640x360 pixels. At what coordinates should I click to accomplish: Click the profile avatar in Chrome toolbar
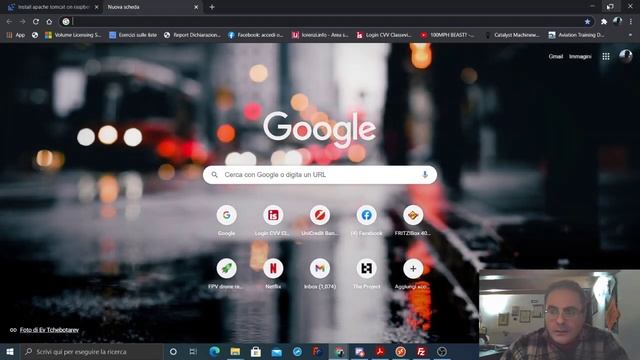[617, 21]
